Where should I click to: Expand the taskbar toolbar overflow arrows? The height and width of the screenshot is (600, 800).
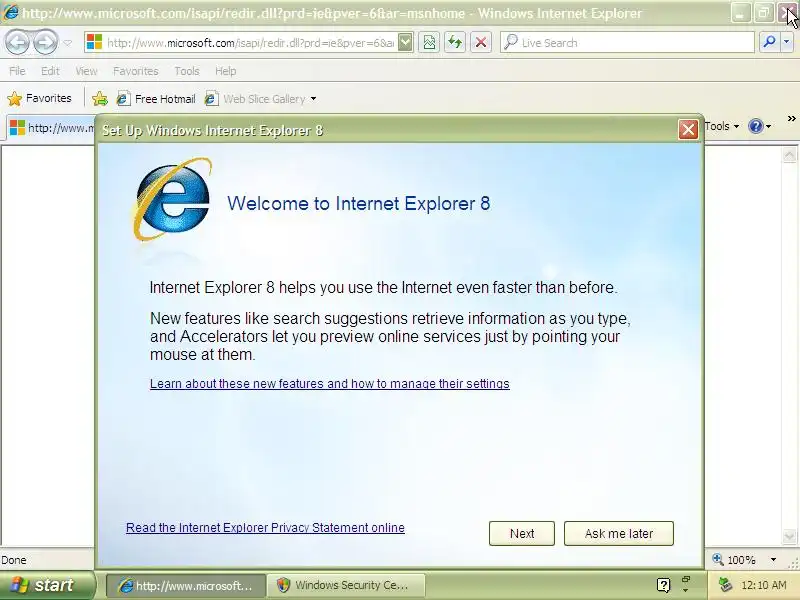(686, 585)
